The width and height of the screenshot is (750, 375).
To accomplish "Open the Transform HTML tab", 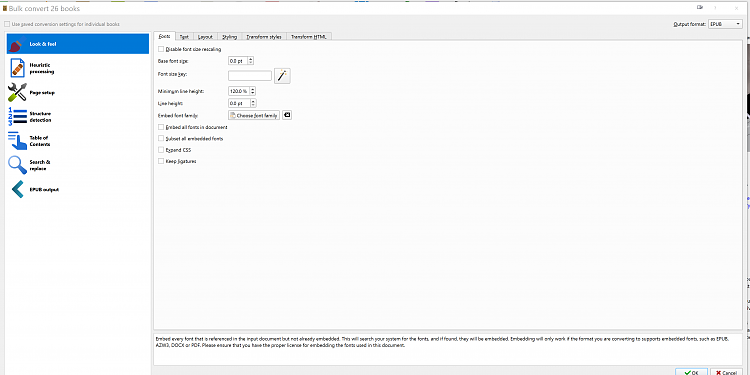I will pyautogui.click(x=309, y=37).
